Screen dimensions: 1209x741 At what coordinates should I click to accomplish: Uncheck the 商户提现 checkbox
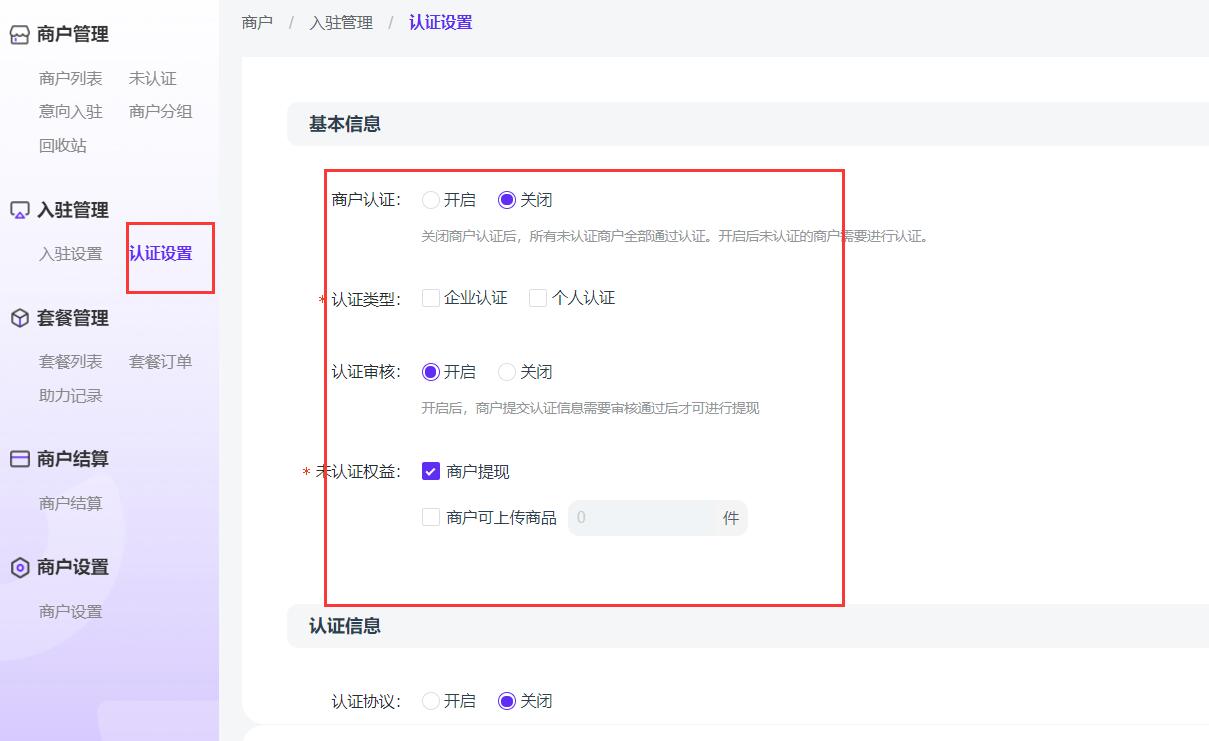(x=431, y=472)
